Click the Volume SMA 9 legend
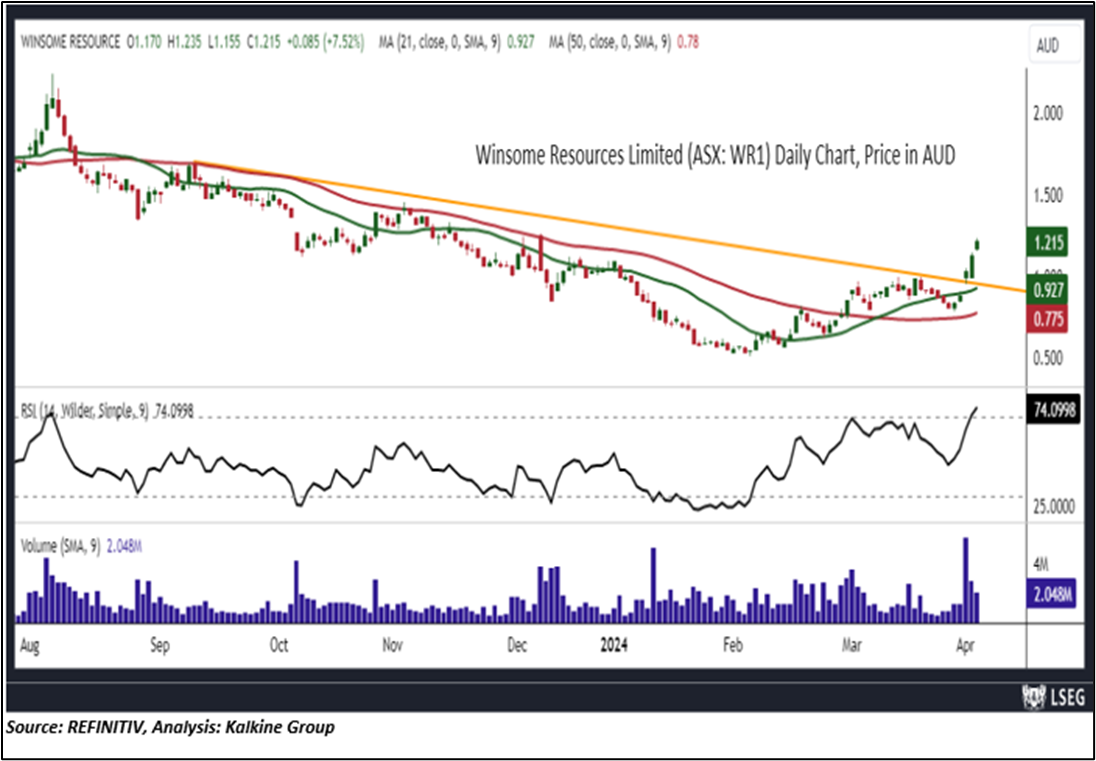 click(58, 547)
